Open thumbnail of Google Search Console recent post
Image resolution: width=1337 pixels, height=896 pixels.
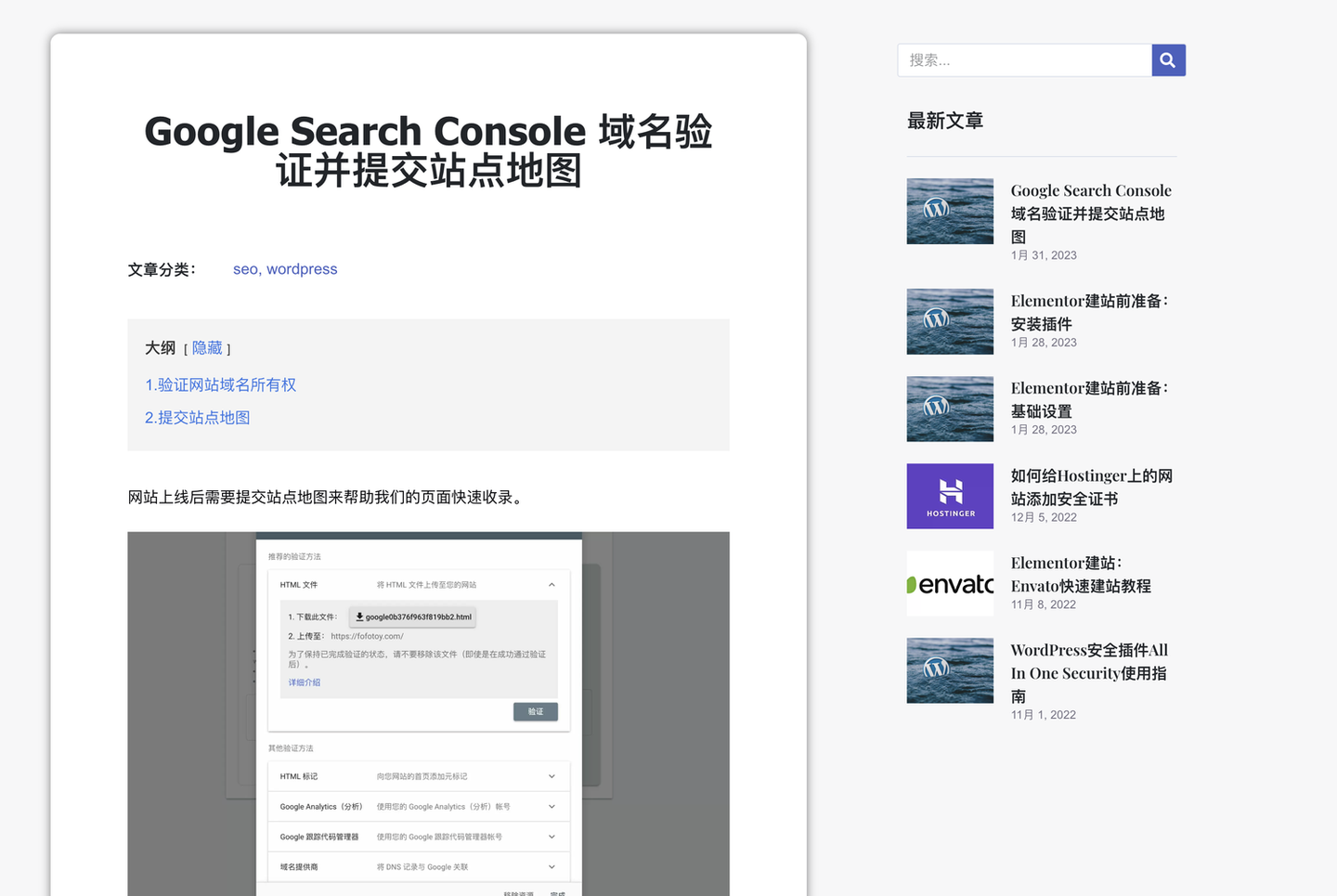click(950, 212)
